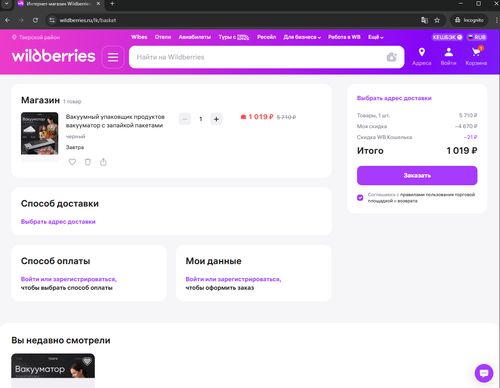Open the Wibes menu link

click(x=139, y=37)
